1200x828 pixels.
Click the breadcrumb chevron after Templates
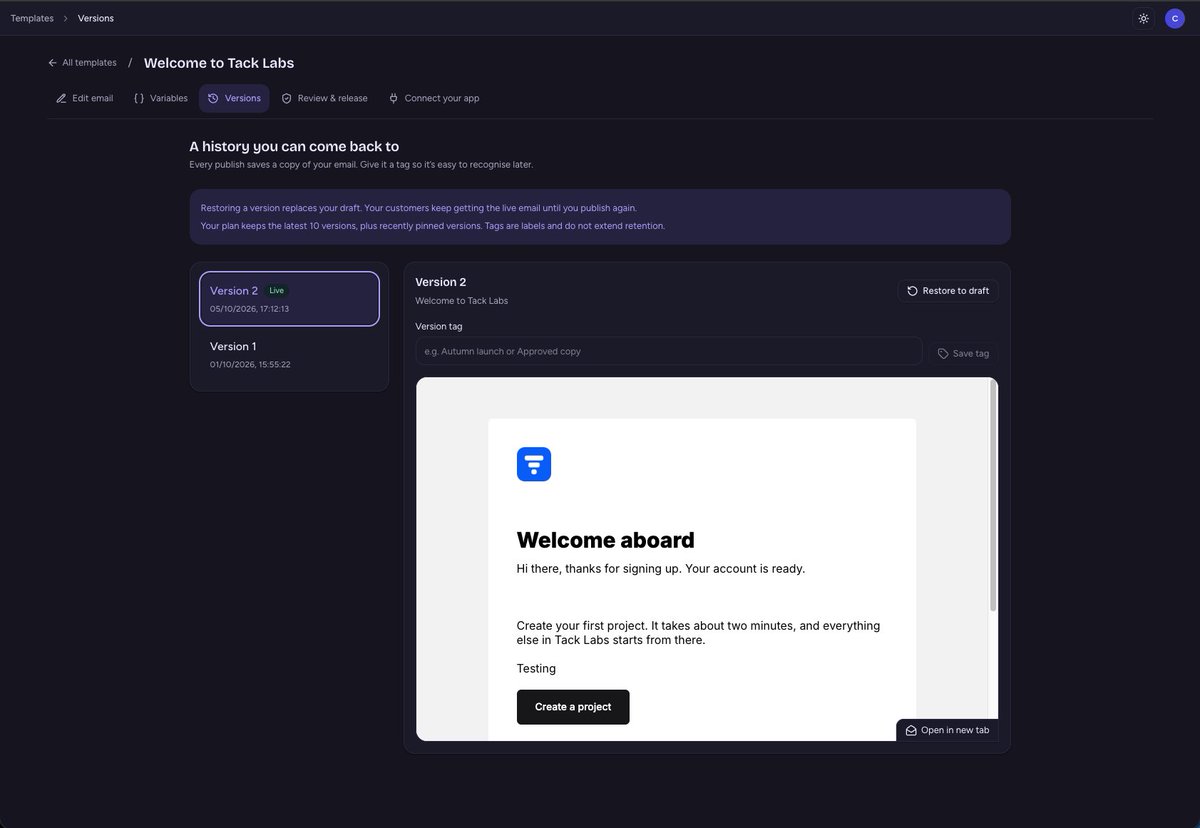pyautogui.click(x=66, y=18)
